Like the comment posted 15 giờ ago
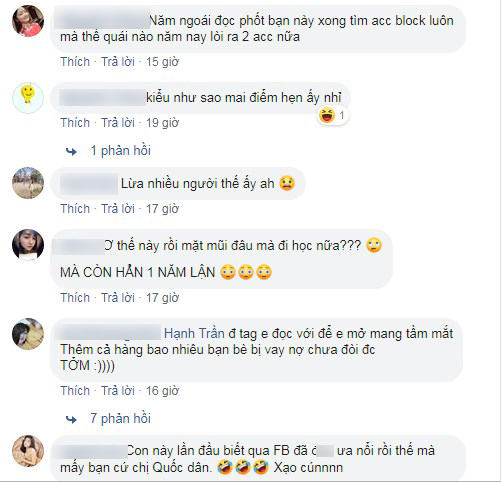This screenshot has height=483, width=501. click(x=75, y=62)
